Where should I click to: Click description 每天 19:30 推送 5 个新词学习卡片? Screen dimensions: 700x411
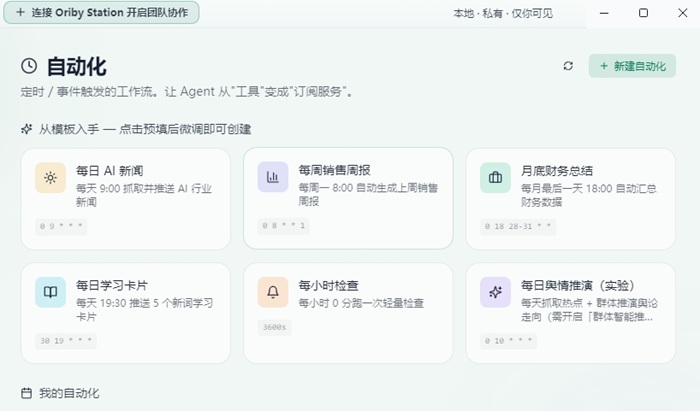point(145,310)
